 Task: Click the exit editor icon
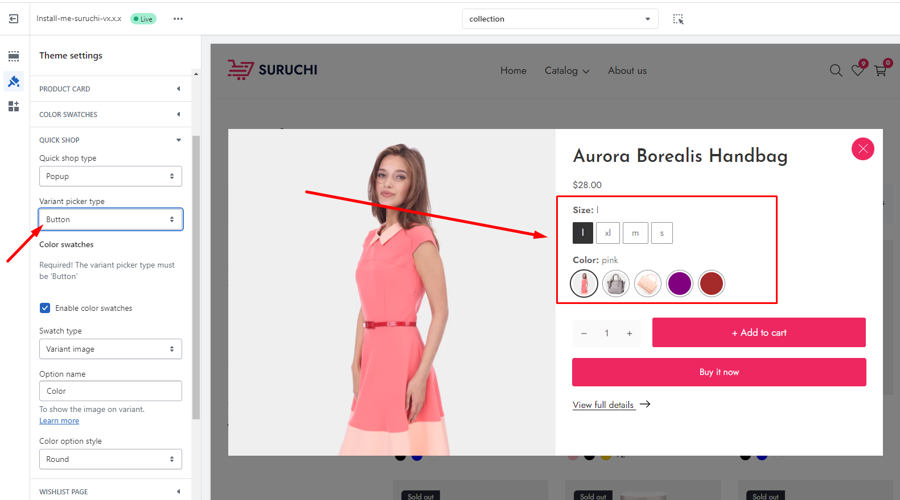(x=14, y=19)
